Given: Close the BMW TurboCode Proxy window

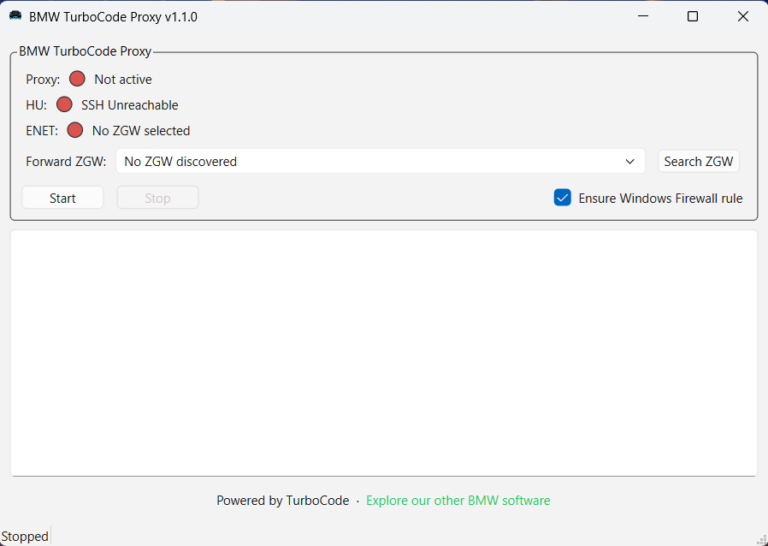Looking at the screenshot, I should (743, 16).
